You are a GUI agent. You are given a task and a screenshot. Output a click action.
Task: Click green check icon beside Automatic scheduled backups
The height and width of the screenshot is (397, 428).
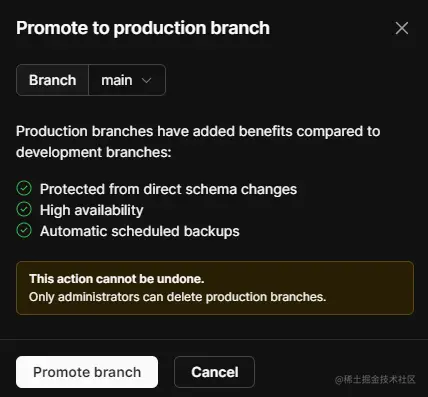coord(24,230)
